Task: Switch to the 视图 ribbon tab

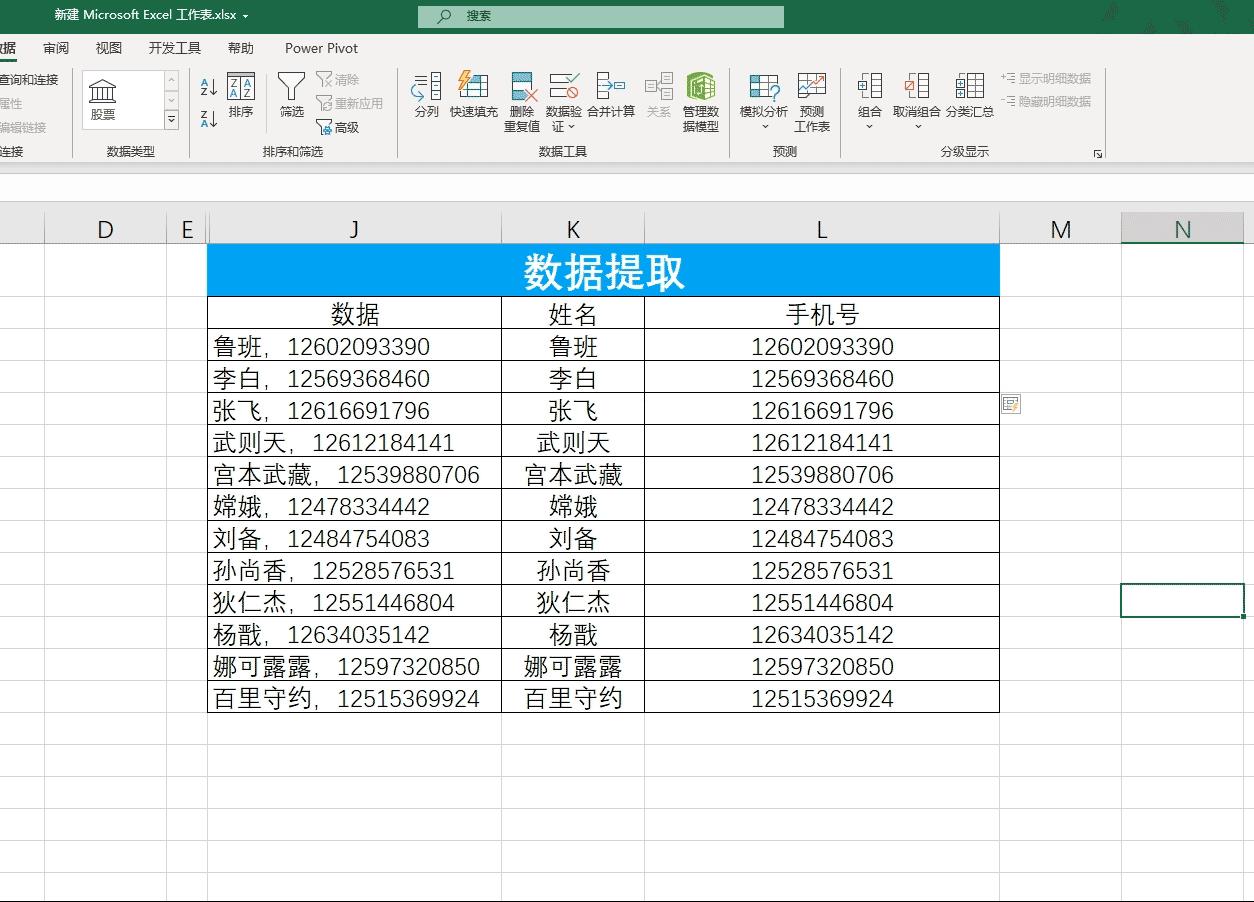Action: [108, 47]
